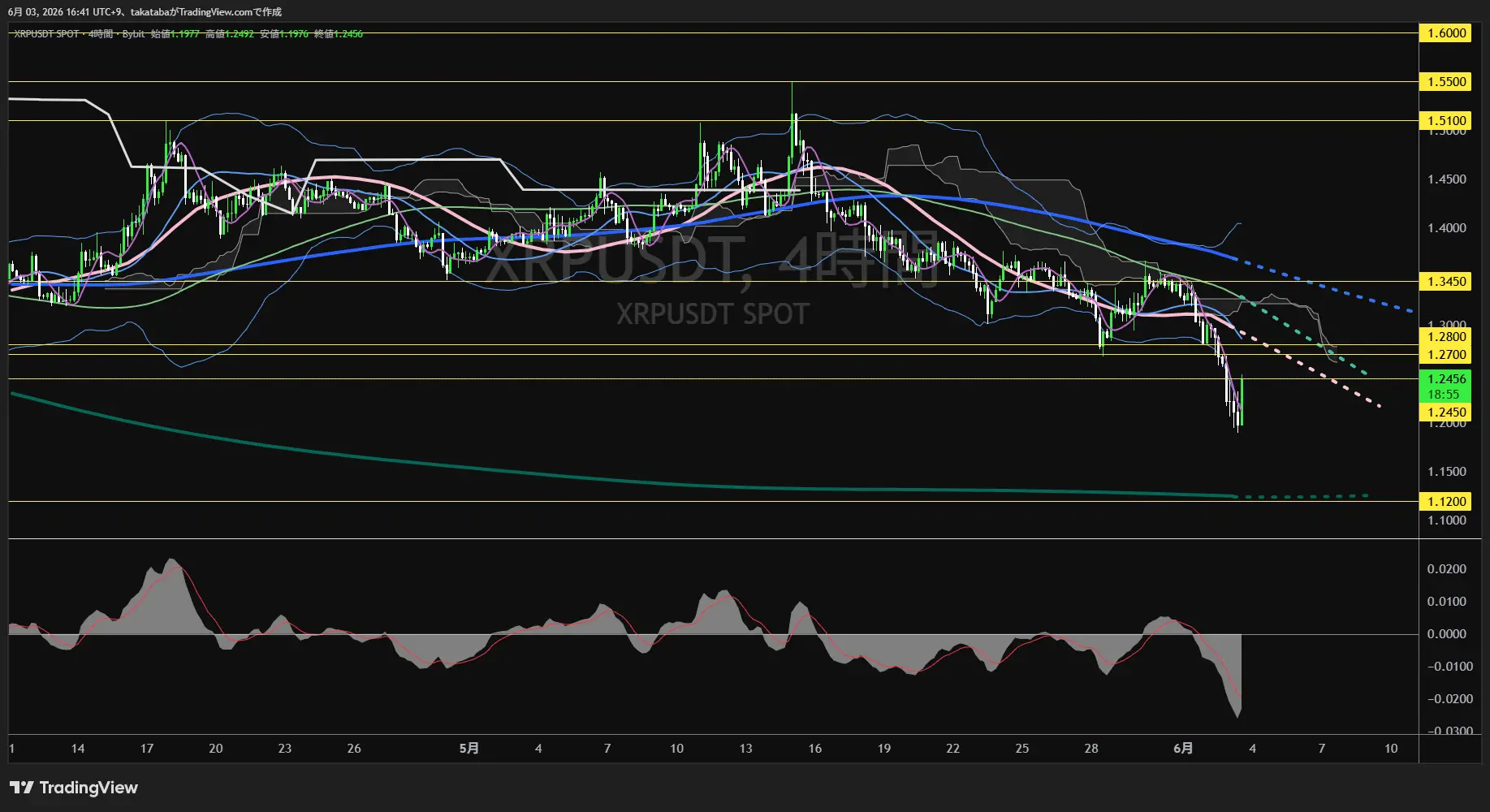Click the 20 date on time axis
Viewport: 1490px width, 812px height.
216,749
